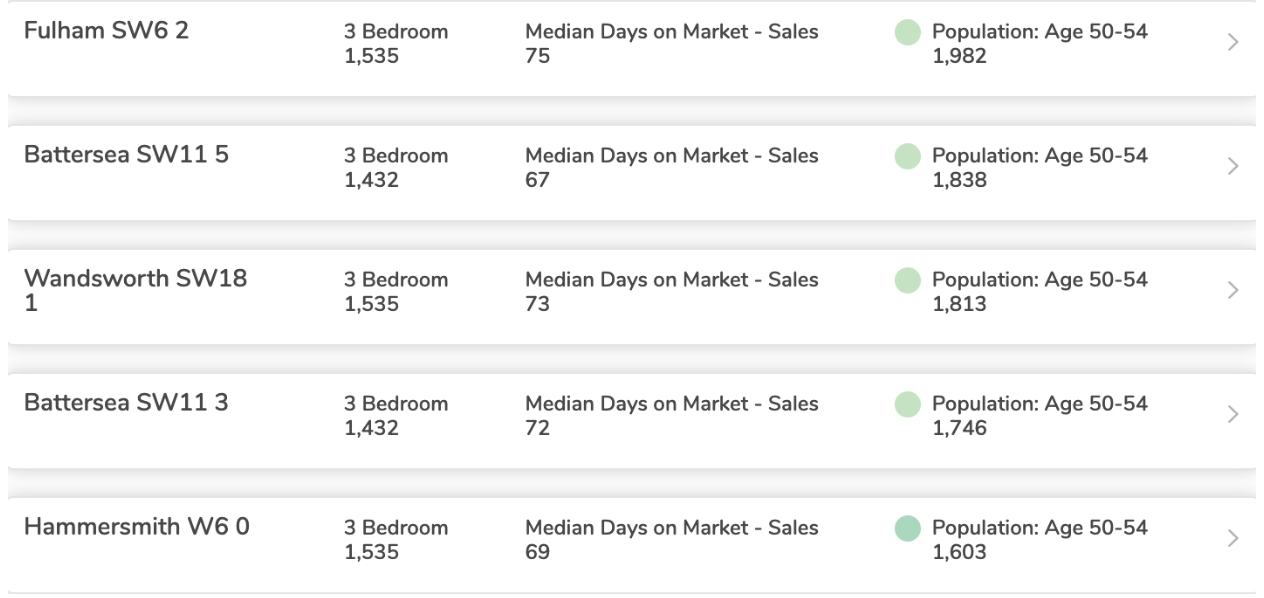Click the green dot in Battersea SW11 5 row

(907, 157)
